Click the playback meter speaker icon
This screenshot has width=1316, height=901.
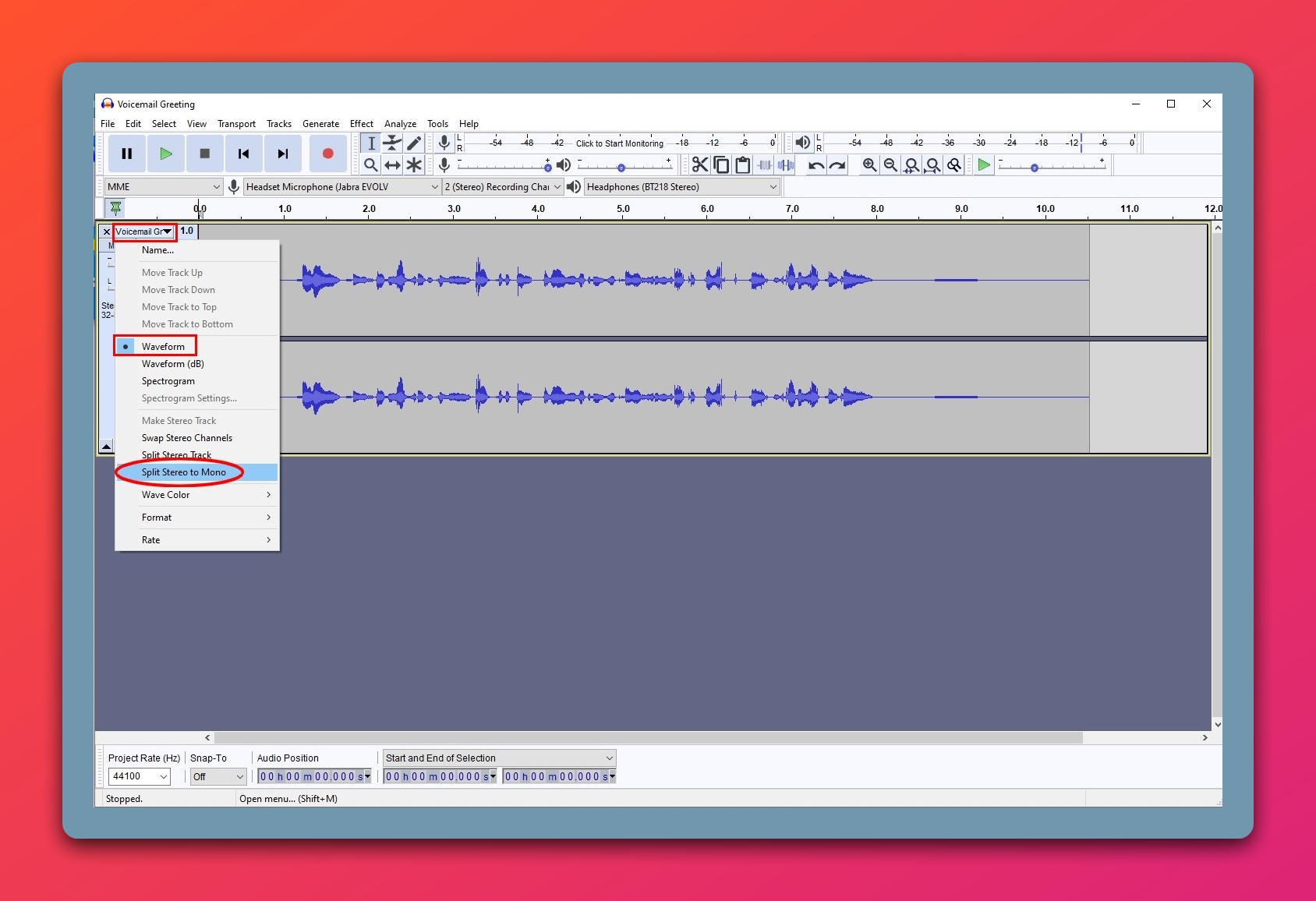point(802,143)
